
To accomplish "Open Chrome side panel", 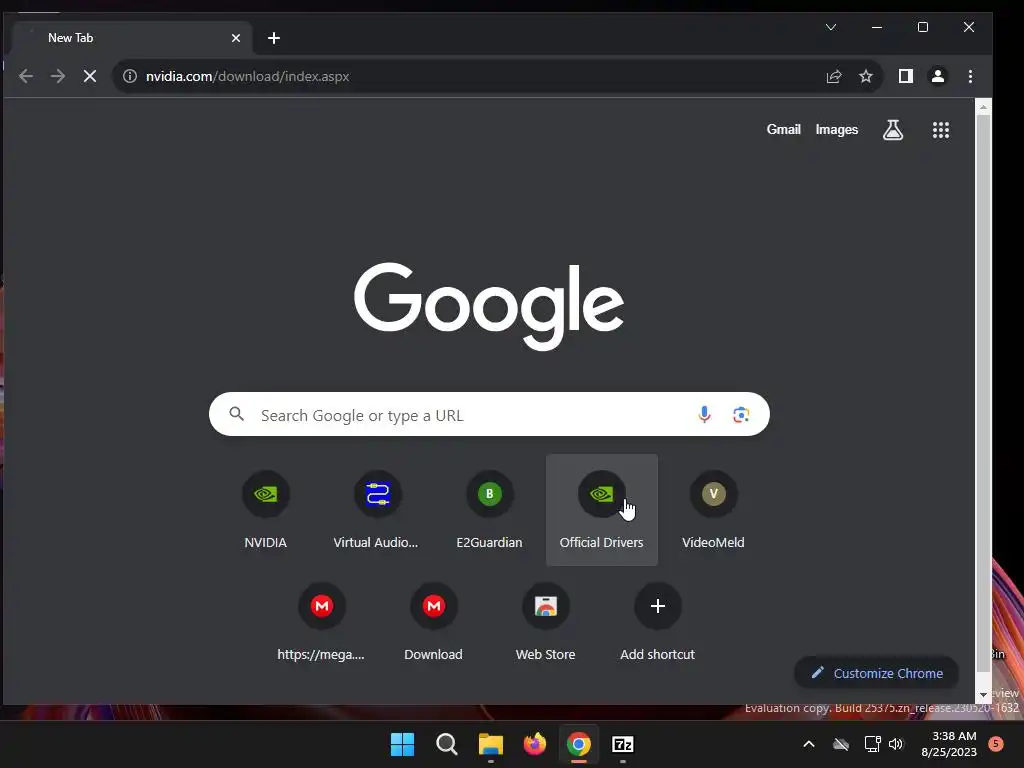I will point(906,76).
